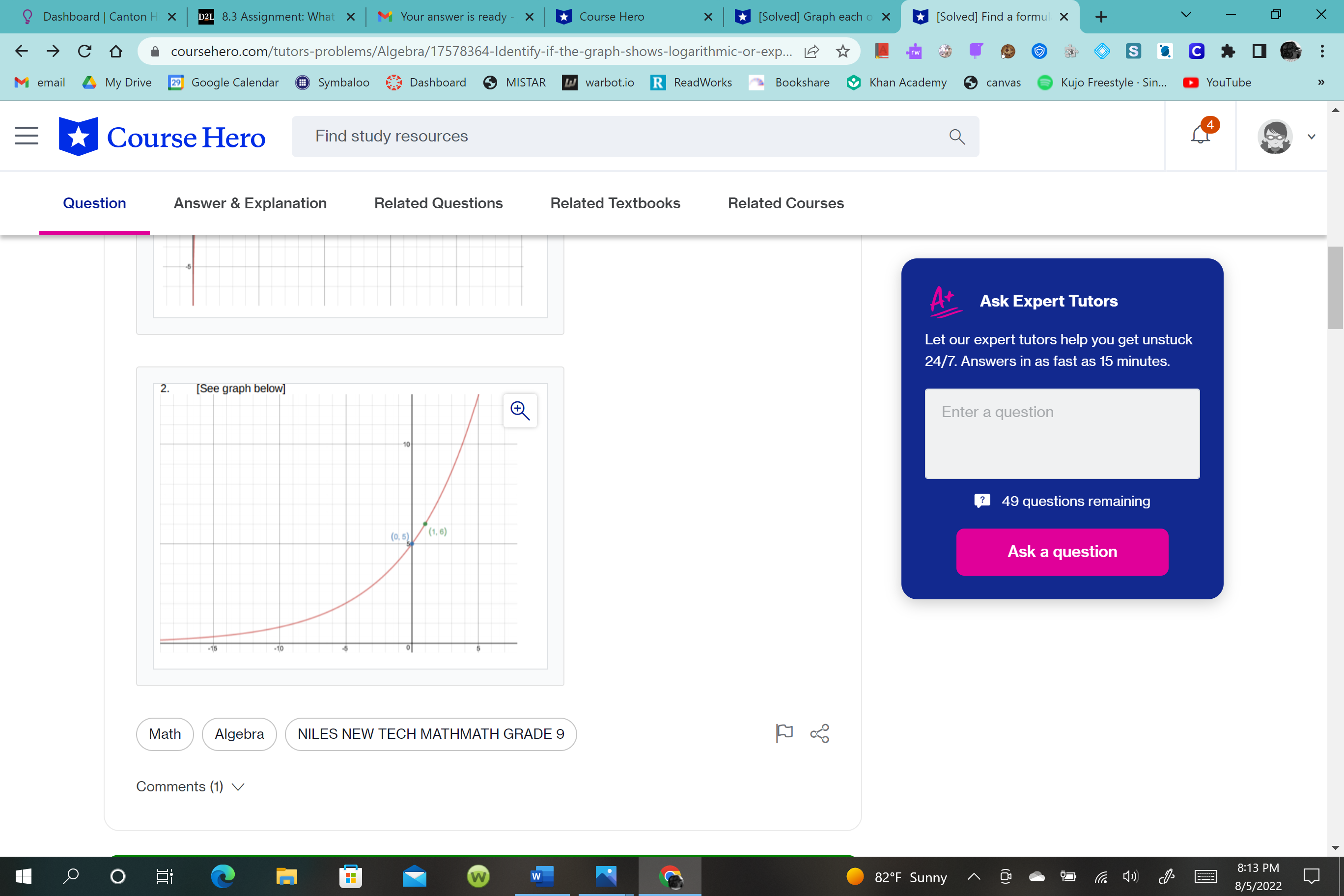
Task: Focus the Enter a question text box
Action: [x=1062, y=433]
